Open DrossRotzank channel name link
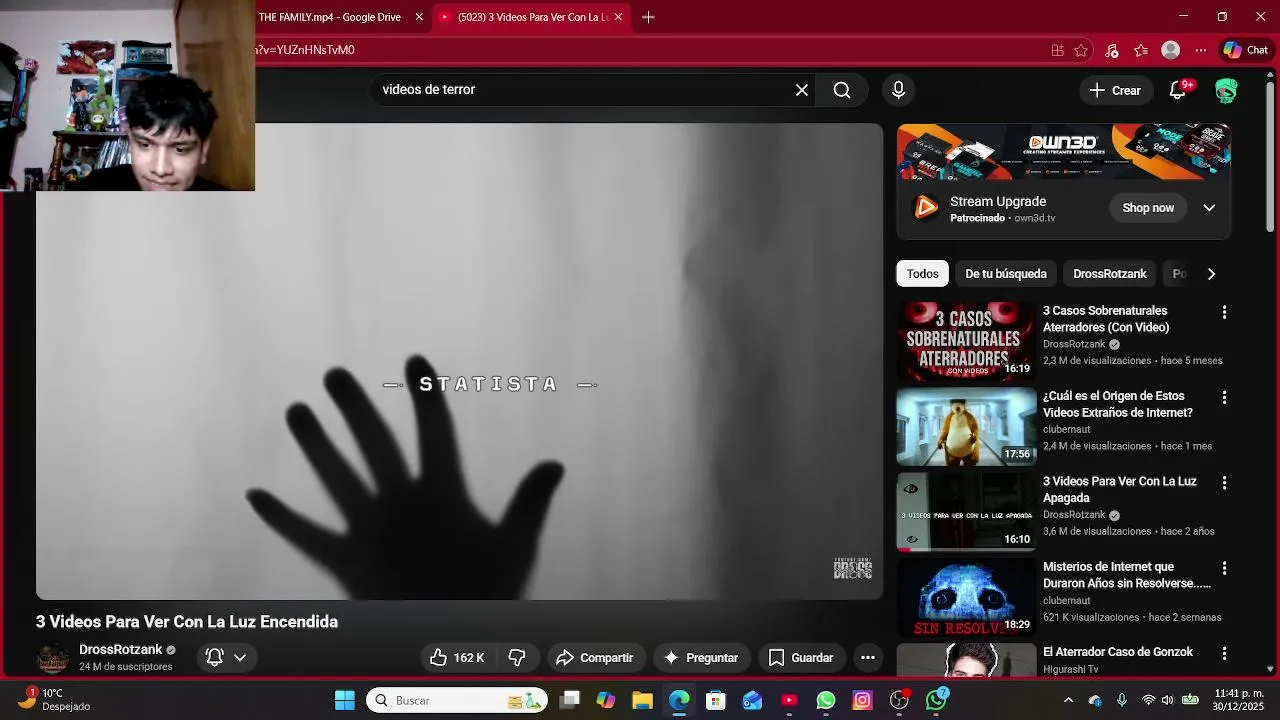 coord(120,650)
